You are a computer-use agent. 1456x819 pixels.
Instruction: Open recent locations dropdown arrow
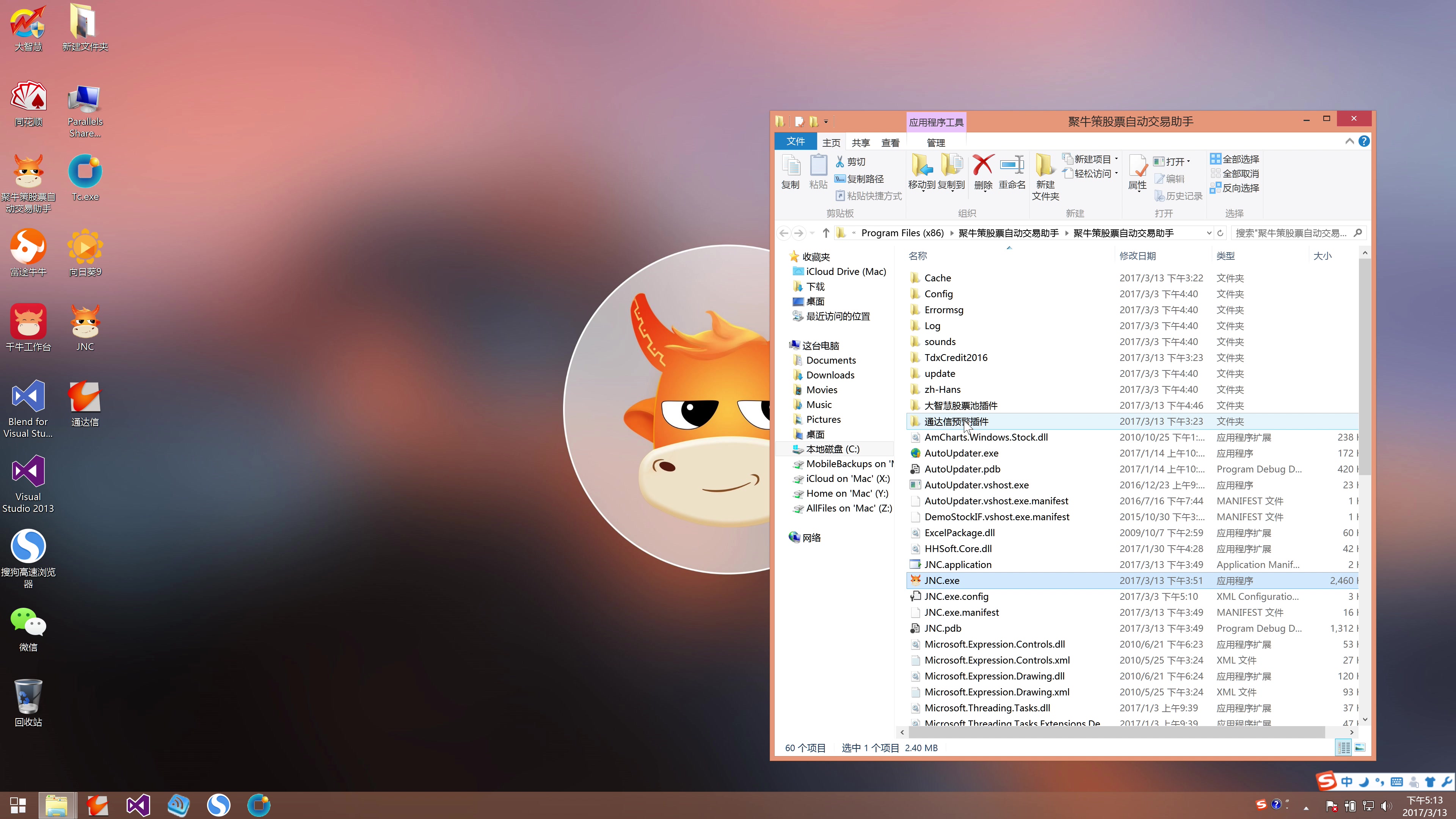click(x=812, y=233)
